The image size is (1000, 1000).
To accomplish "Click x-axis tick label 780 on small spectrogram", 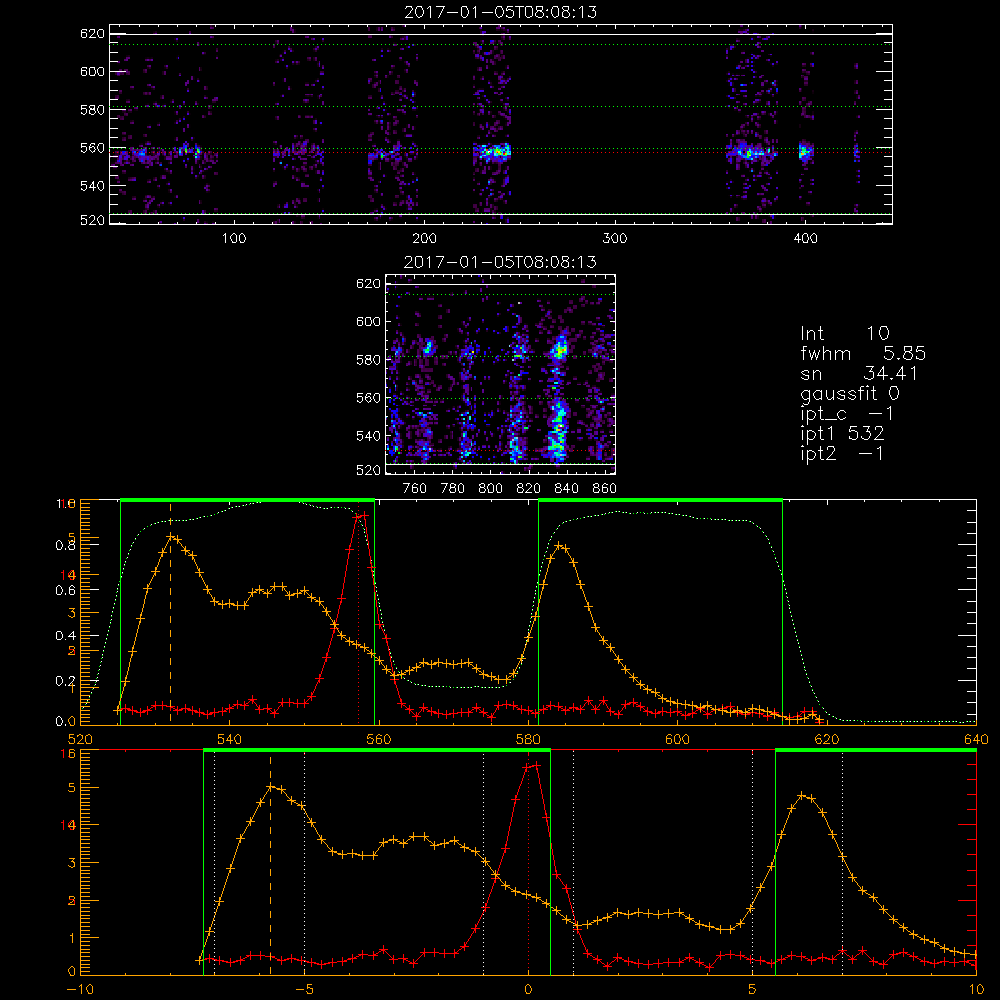I will click(x=453, y=489).
